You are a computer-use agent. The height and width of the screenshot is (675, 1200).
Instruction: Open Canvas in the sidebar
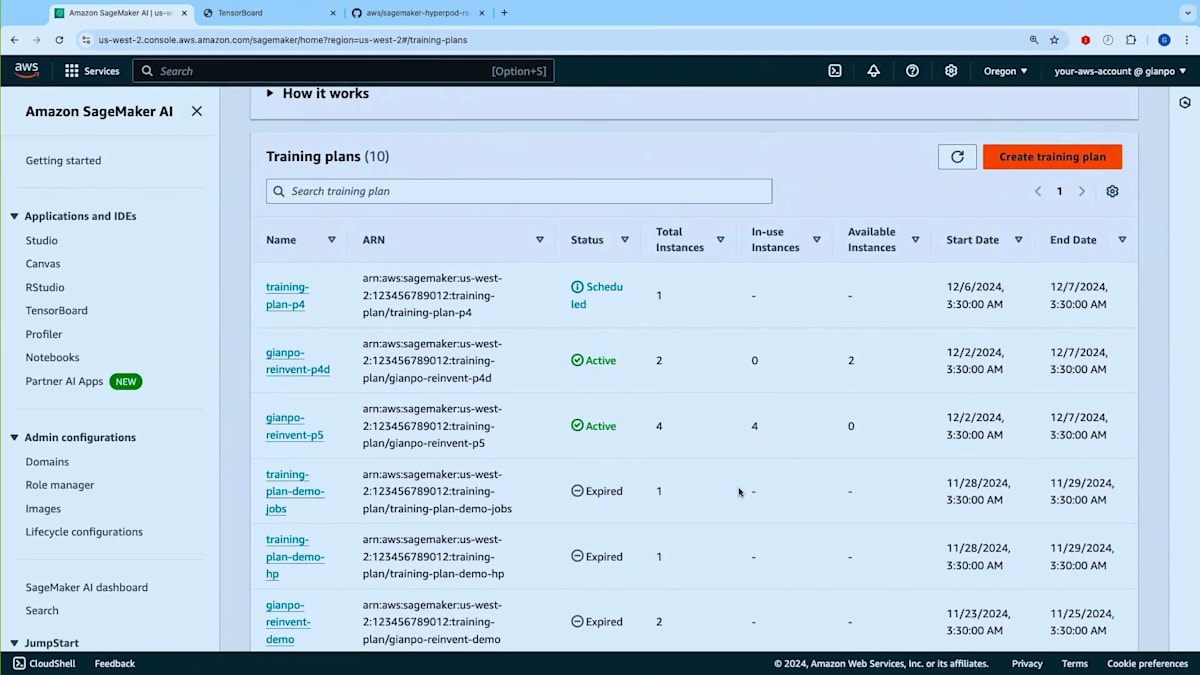click(43, 264)
